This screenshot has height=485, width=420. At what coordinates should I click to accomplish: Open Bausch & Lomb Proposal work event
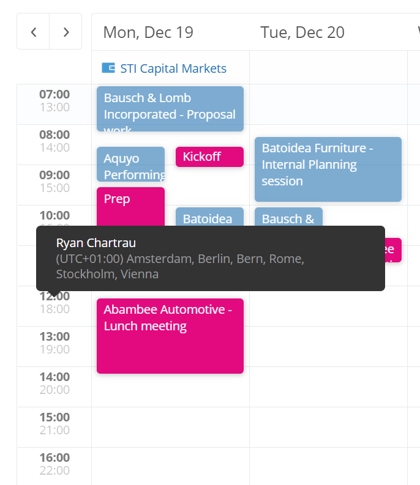point(170,109)
